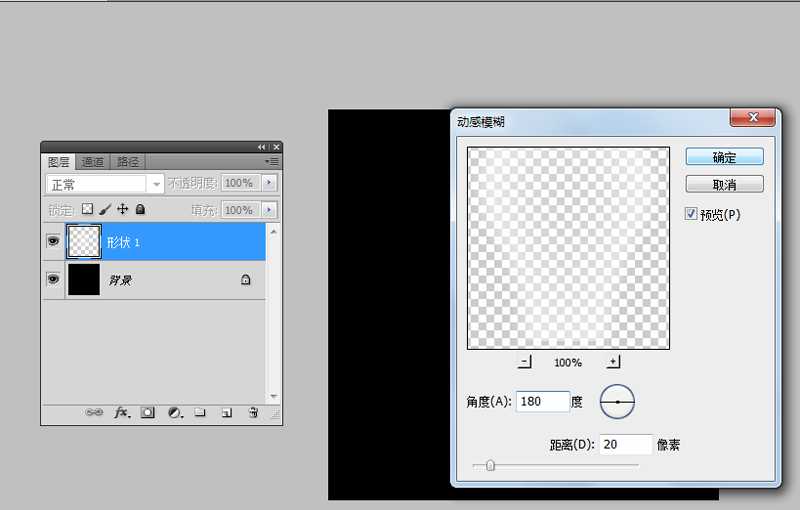Viewport: 800px width, 510px height.
Task: Click the 距离 distance slider handle
Action: tap(490, 465)
